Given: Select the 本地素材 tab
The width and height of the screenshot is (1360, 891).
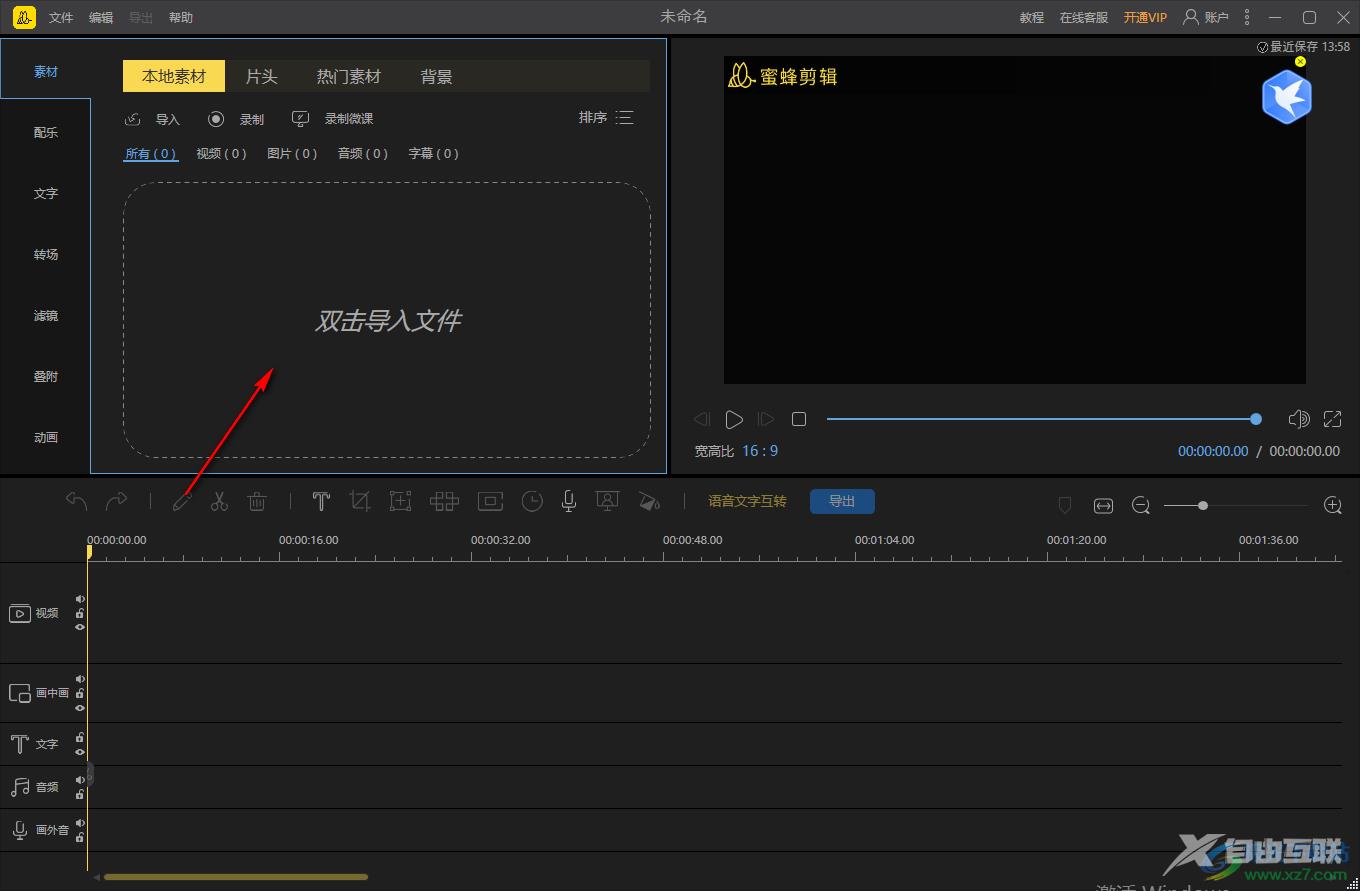Looking at the screenshot, I should [174, 76].
